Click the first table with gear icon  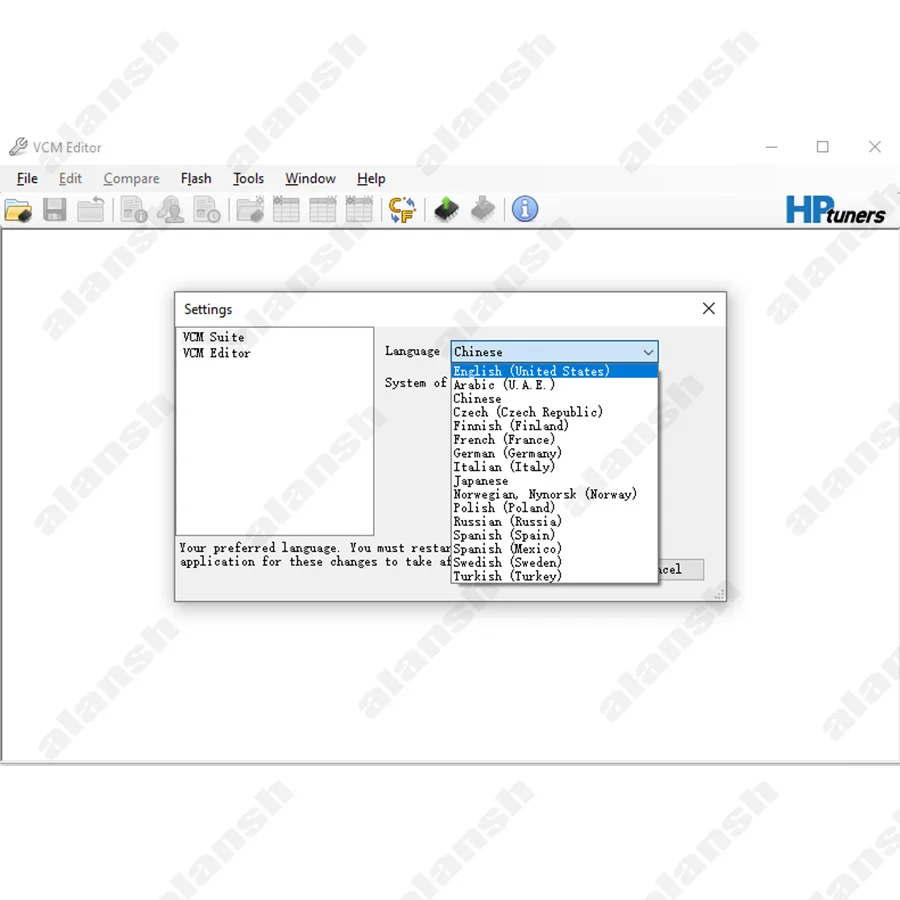(286, 210)
